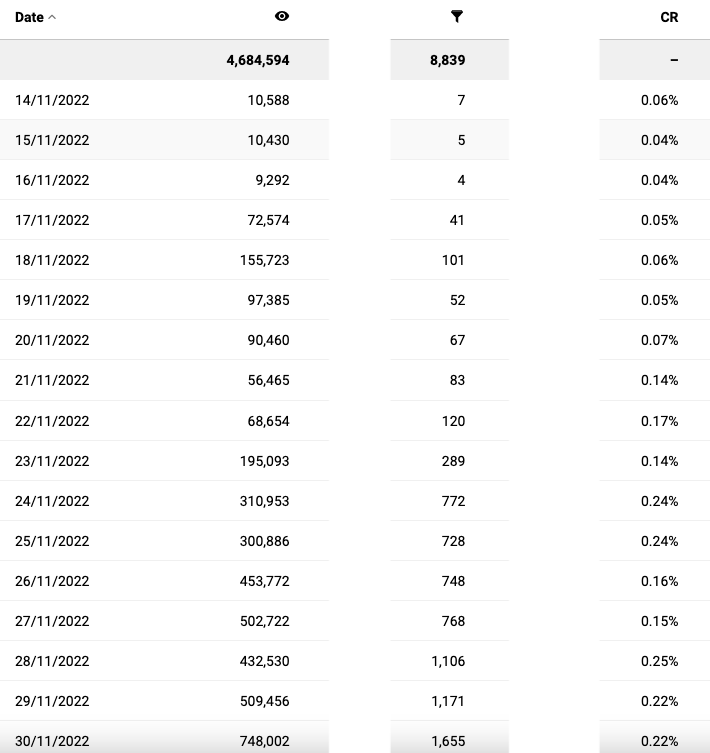Click the eye views column header icon
Screen dimensions: 710x753
(x=282, y=17)
